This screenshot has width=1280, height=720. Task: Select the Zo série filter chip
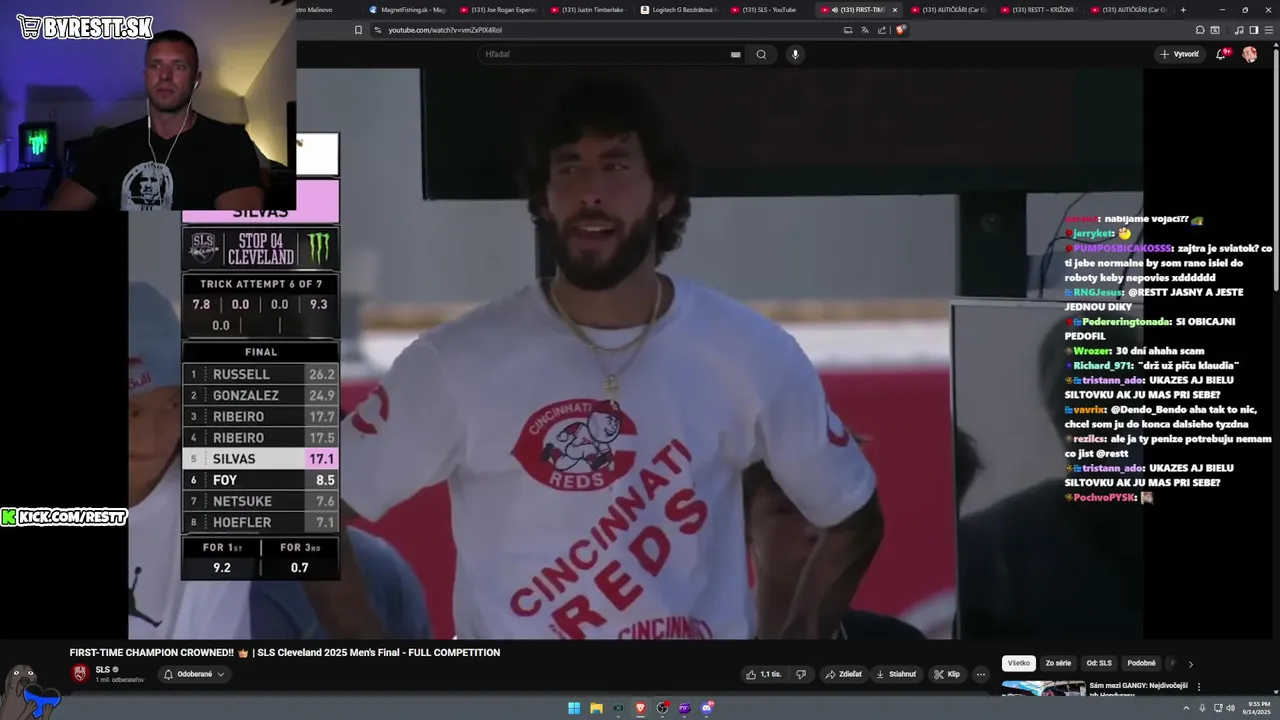click(x=1058, y=663)
